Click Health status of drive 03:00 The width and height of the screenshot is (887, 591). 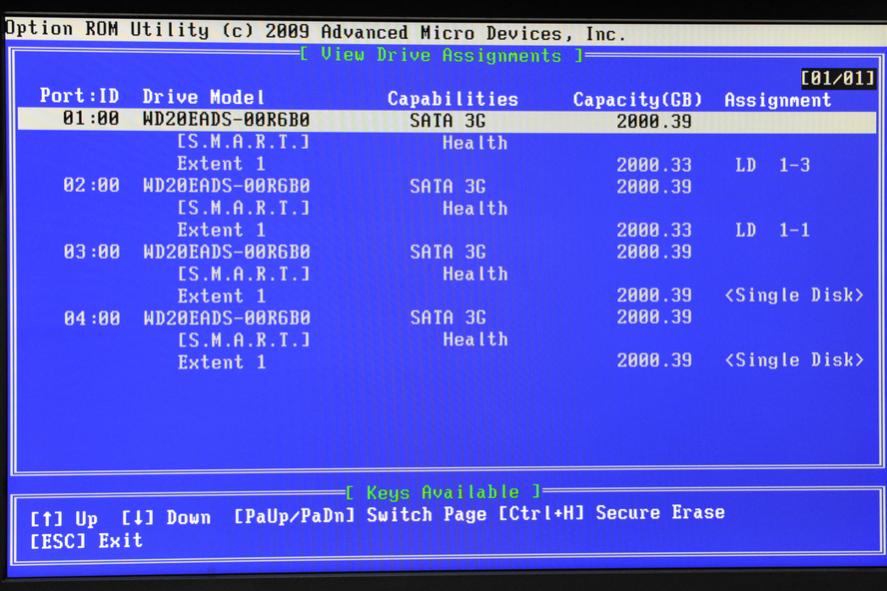[475, 274]
